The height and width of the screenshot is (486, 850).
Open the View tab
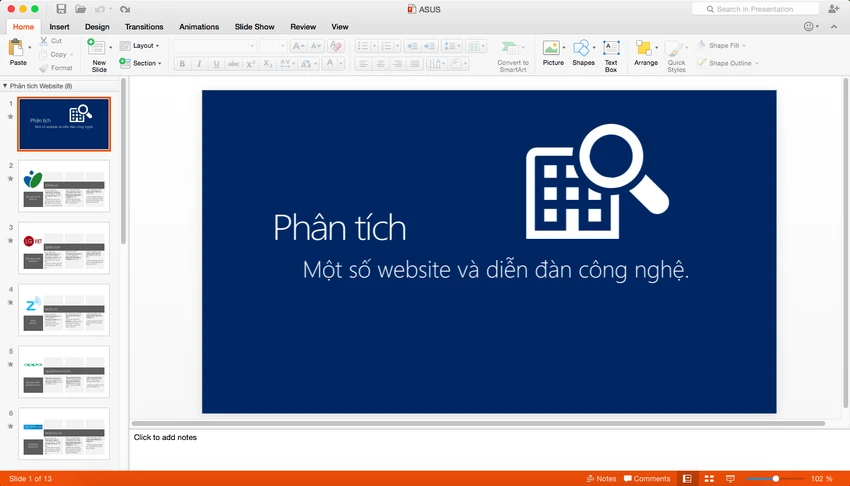pyautogui.click(x=340, y=27)
